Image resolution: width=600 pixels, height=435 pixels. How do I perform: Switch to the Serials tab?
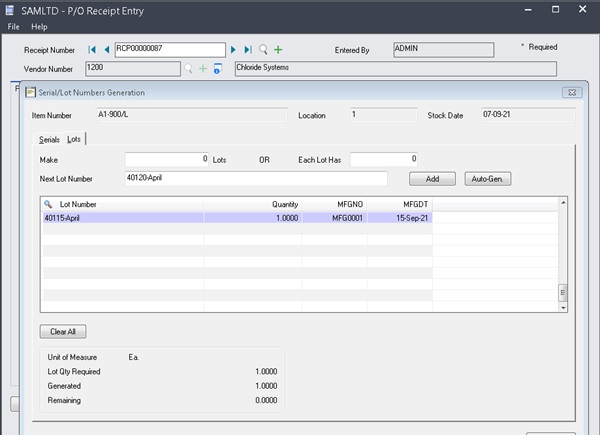point(49,140)
